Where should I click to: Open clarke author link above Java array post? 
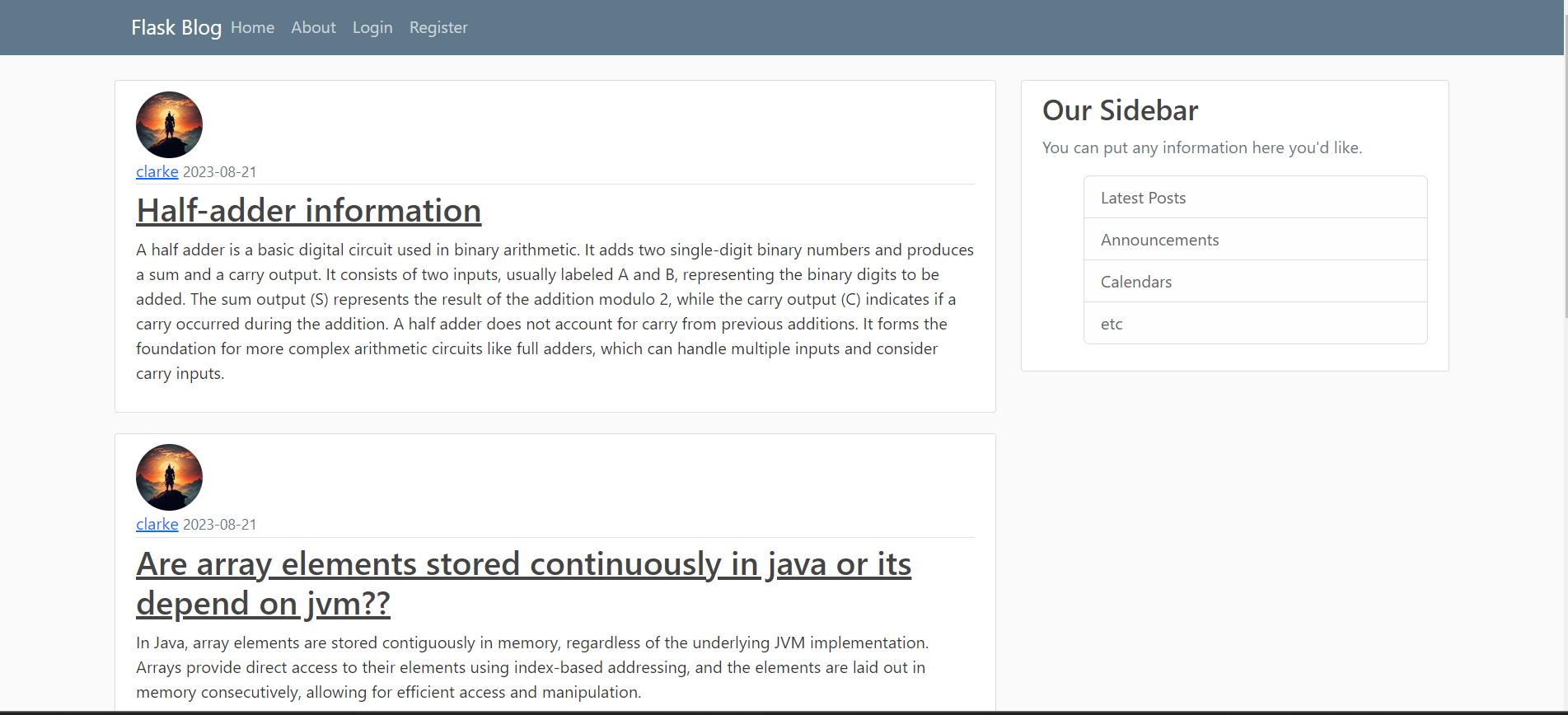pos(157,524)
